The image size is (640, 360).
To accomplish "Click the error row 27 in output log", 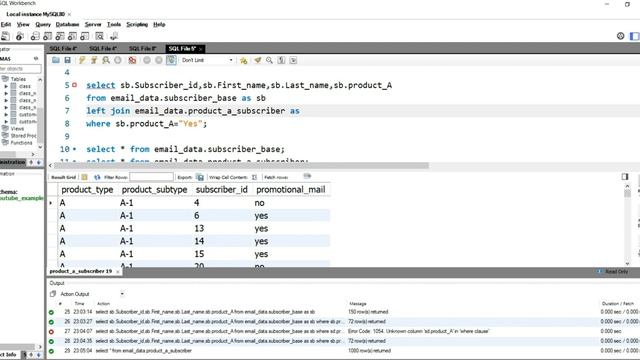I will pos(343,331).
